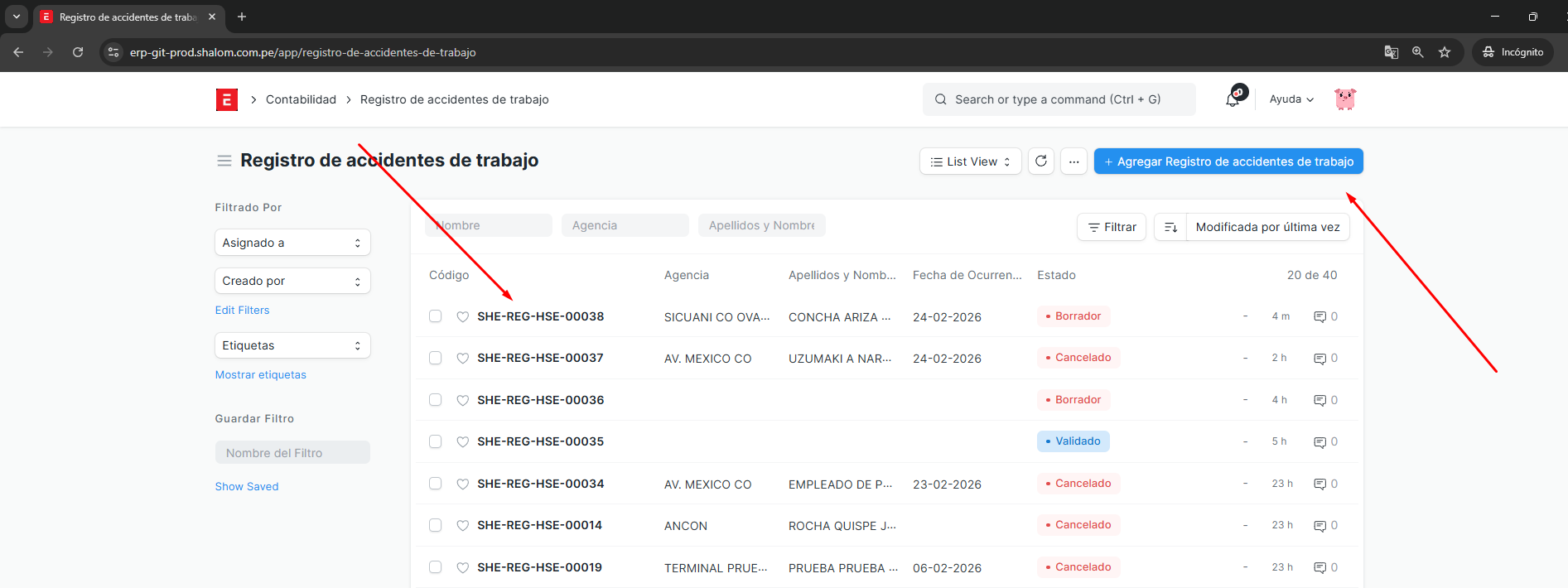Focus the Nombre del Filtro input
This screenshot has width=1568, height=588.
pyautogui.click(x=292, y=453)
